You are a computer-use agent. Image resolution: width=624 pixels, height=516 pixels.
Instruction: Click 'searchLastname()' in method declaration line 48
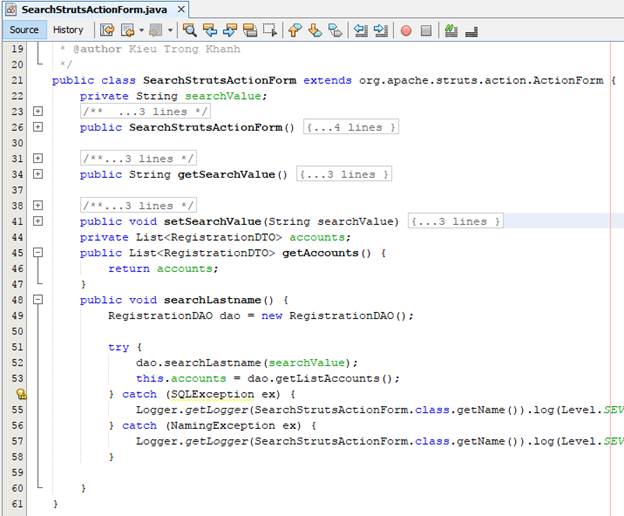[x=218, y=300]
